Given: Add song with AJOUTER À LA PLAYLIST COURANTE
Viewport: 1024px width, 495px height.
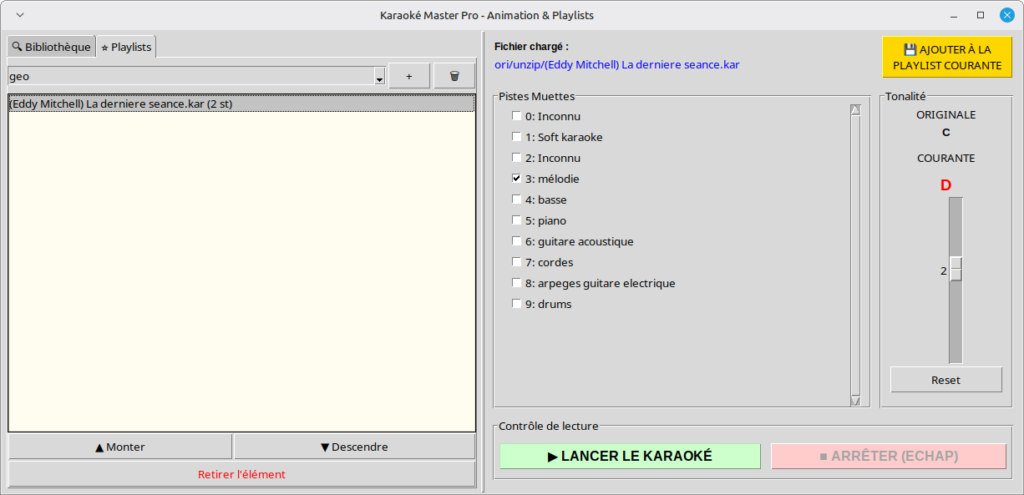Looking at the screenshot, I should 946,58.
